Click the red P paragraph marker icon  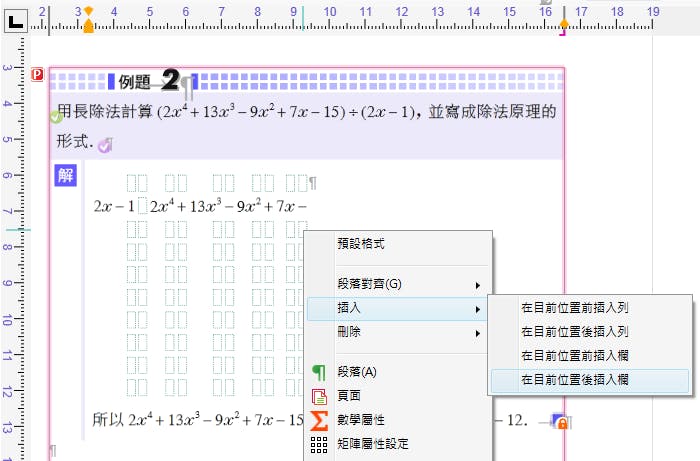(x=38, y=74)
